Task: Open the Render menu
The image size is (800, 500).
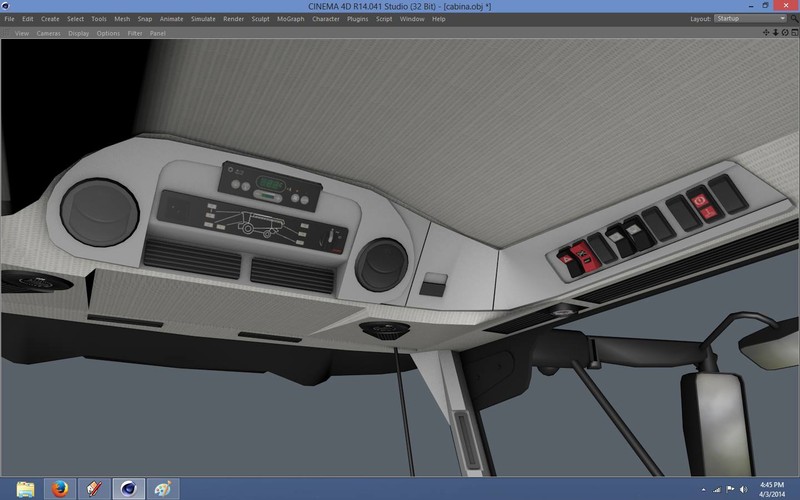Action: [232, 19]
